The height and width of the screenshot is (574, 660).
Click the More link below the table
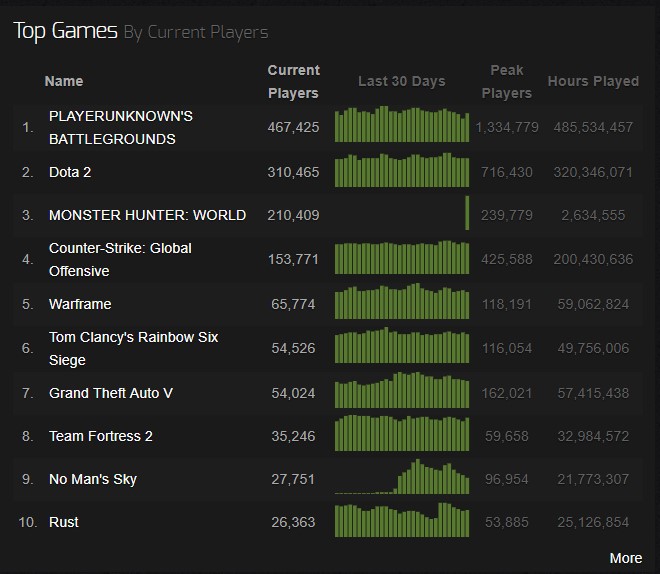[625, 558]
